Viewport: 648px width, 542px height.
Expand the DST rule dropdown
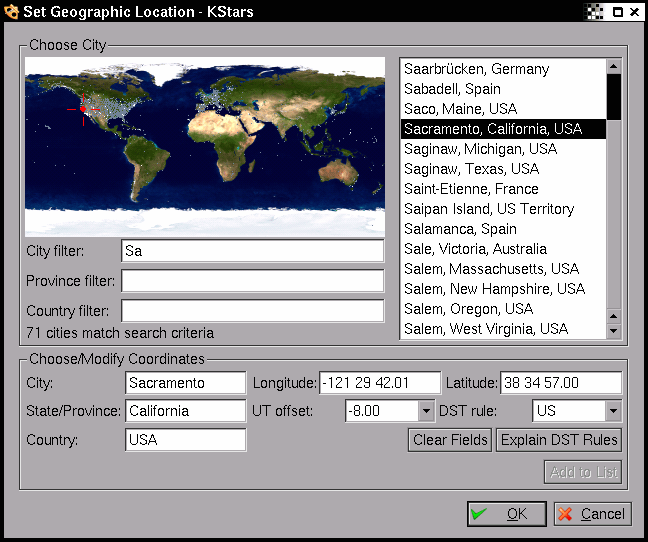coord(612,411)
